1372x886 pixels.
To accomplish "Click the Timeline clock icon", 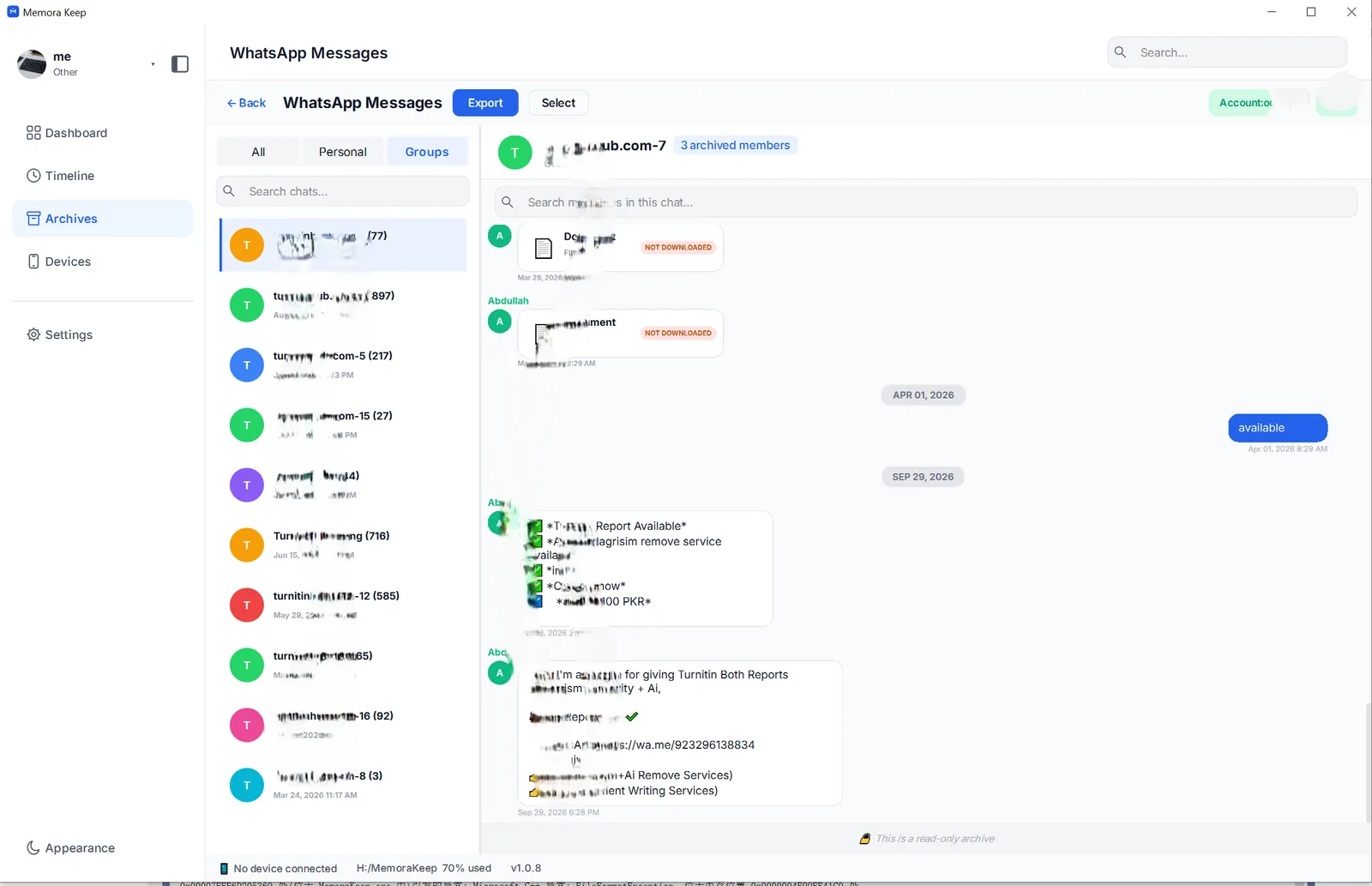I will tap(33, 176).
